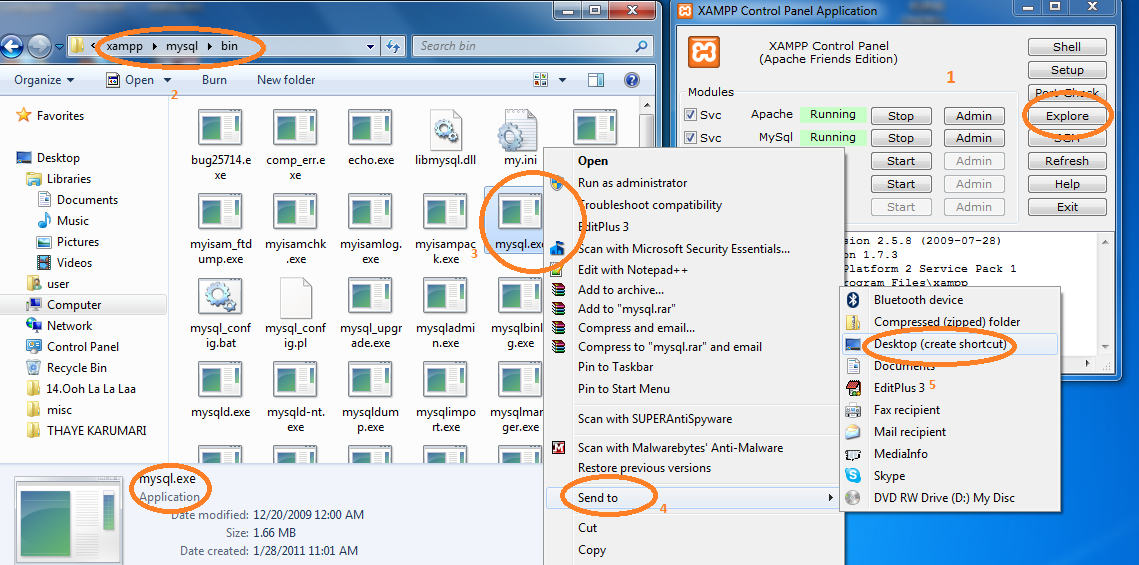Toggle the Explorer preview pane icon

(x=596, y=80)
